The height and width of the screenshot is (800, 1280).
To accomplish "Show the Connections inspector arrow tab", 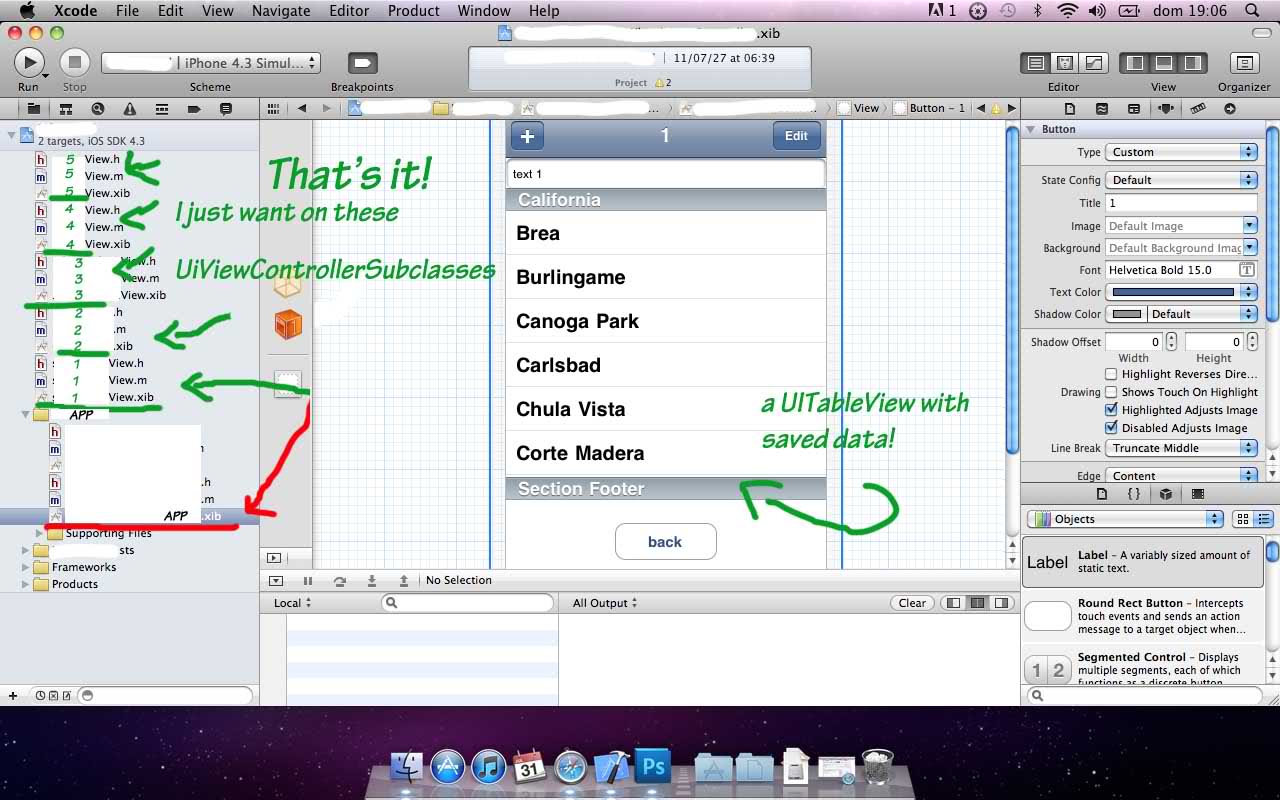I will 1229,108.
